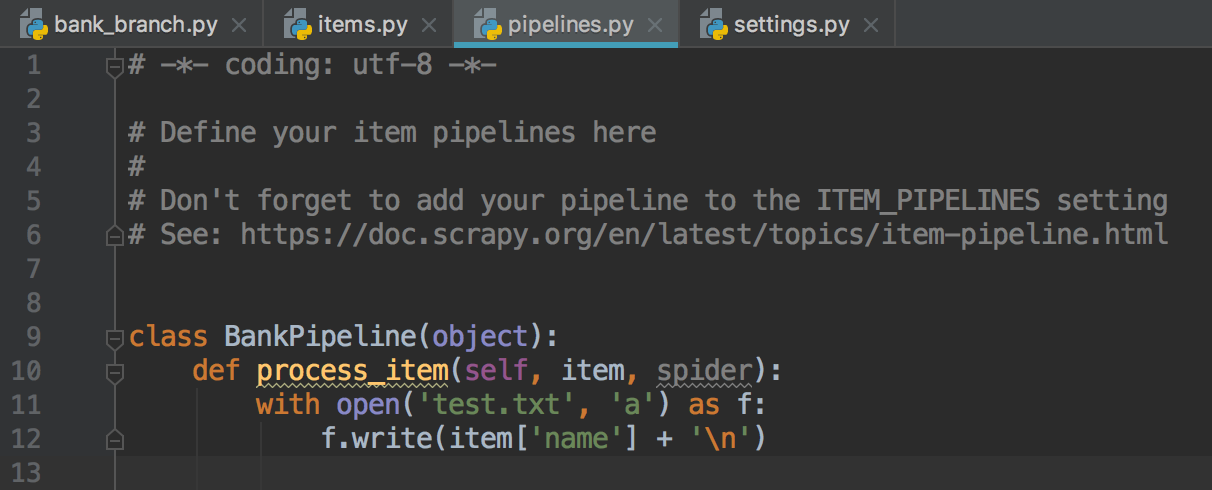
Task: Toggle the comment fold end marker at line 6
Action: click(x=114, y=237)
